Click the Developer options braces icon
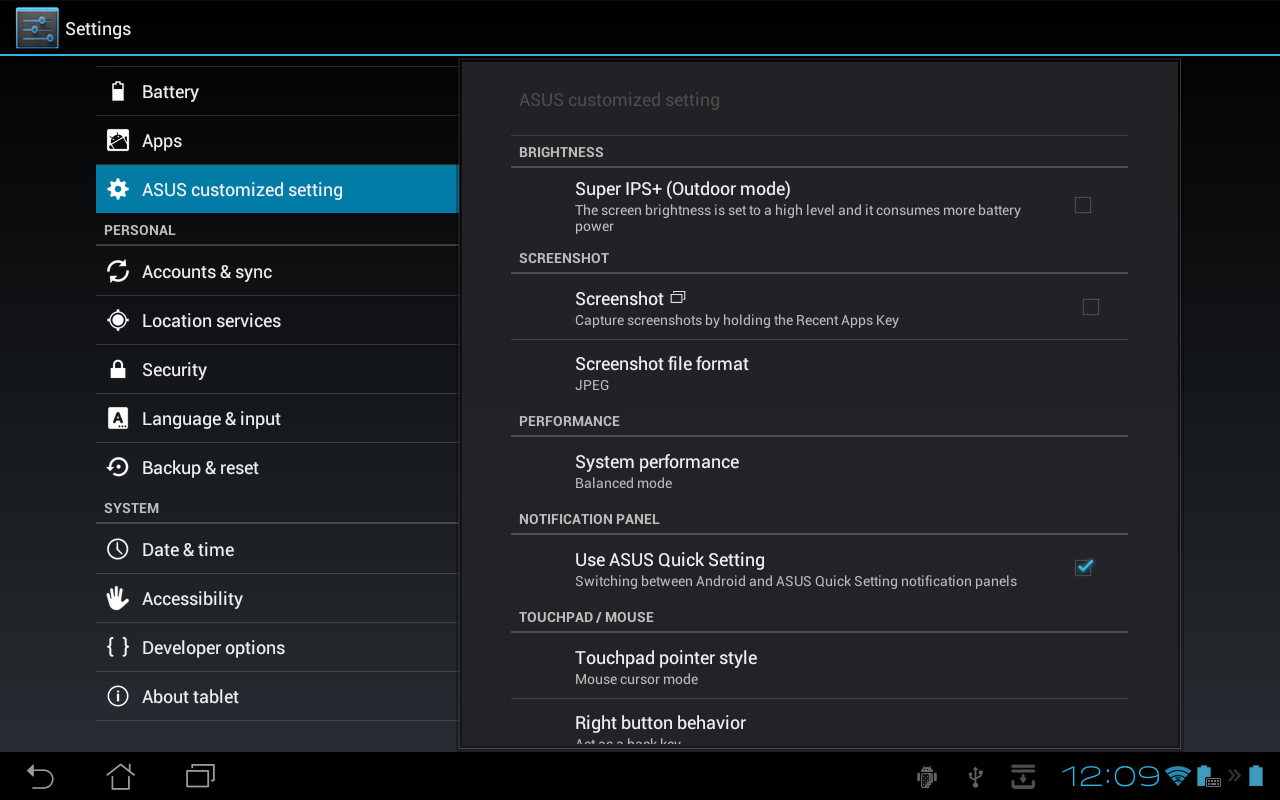This screenshot has width=1280, height=800. 118,648
